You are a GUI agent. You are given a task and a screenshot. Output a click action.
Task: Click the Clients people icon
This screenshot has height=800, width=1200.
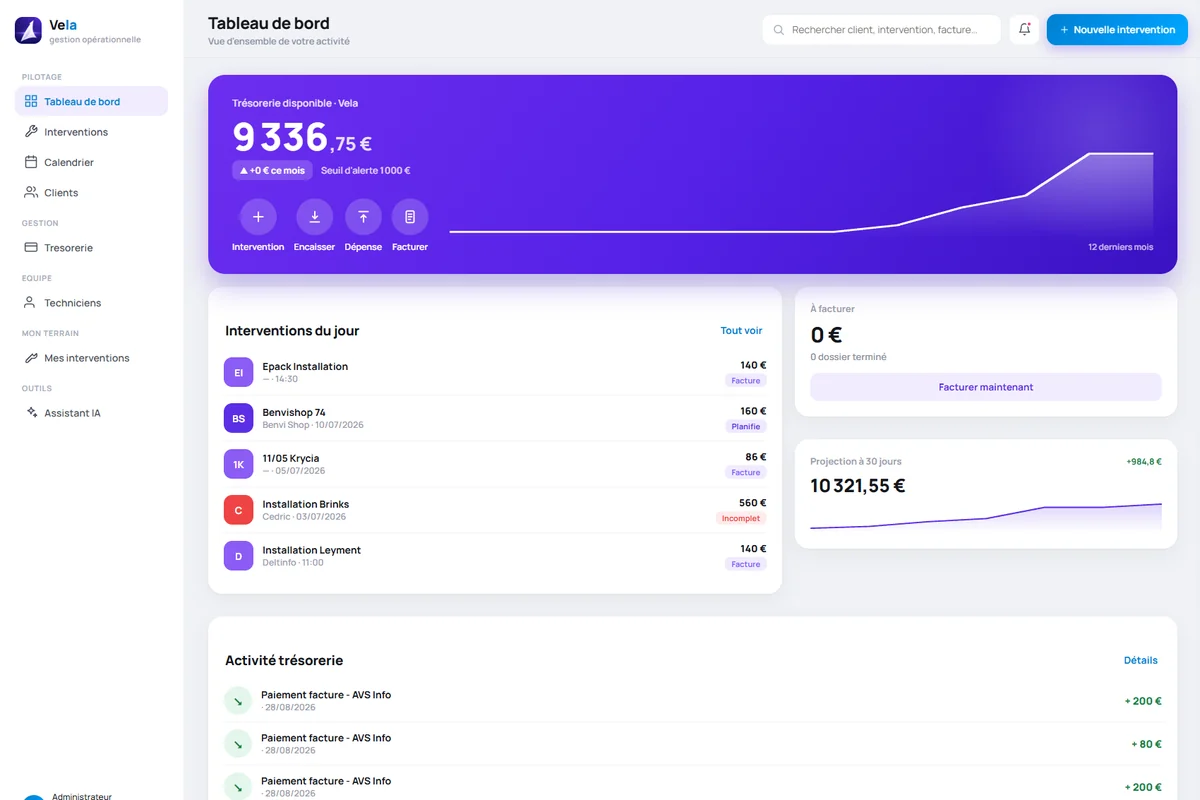click(x=31, y=192)
